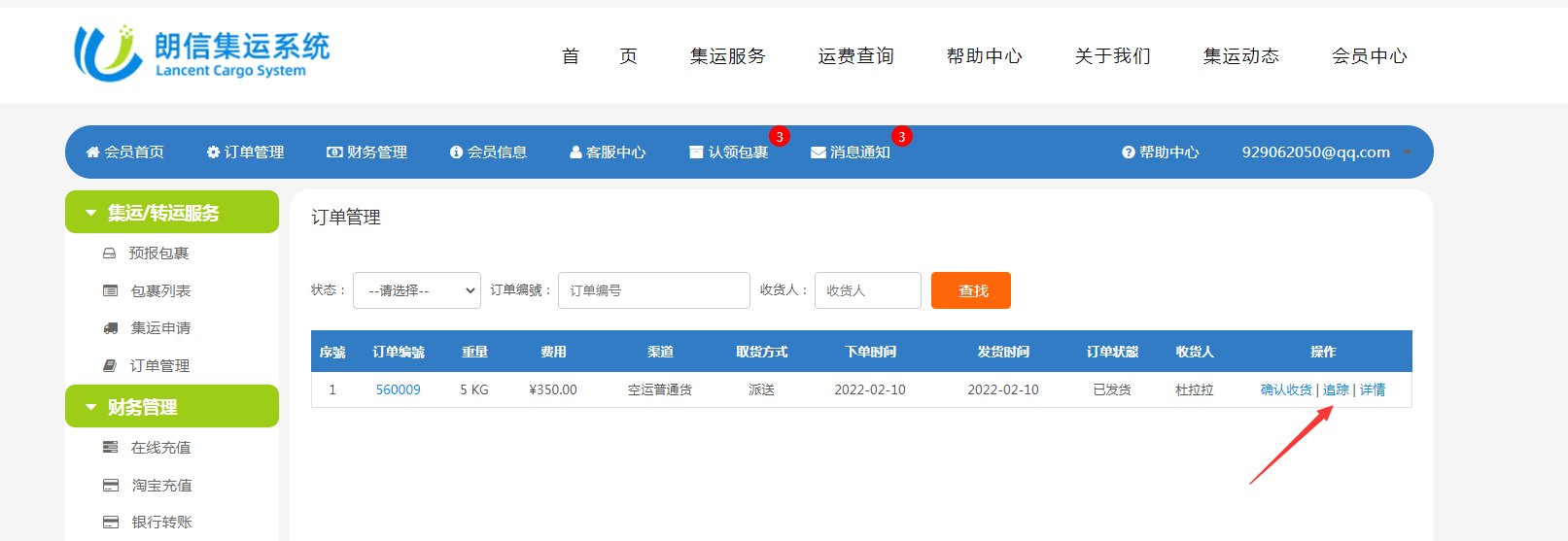Click the person icon beside 客服中心

tap(575, 152)
